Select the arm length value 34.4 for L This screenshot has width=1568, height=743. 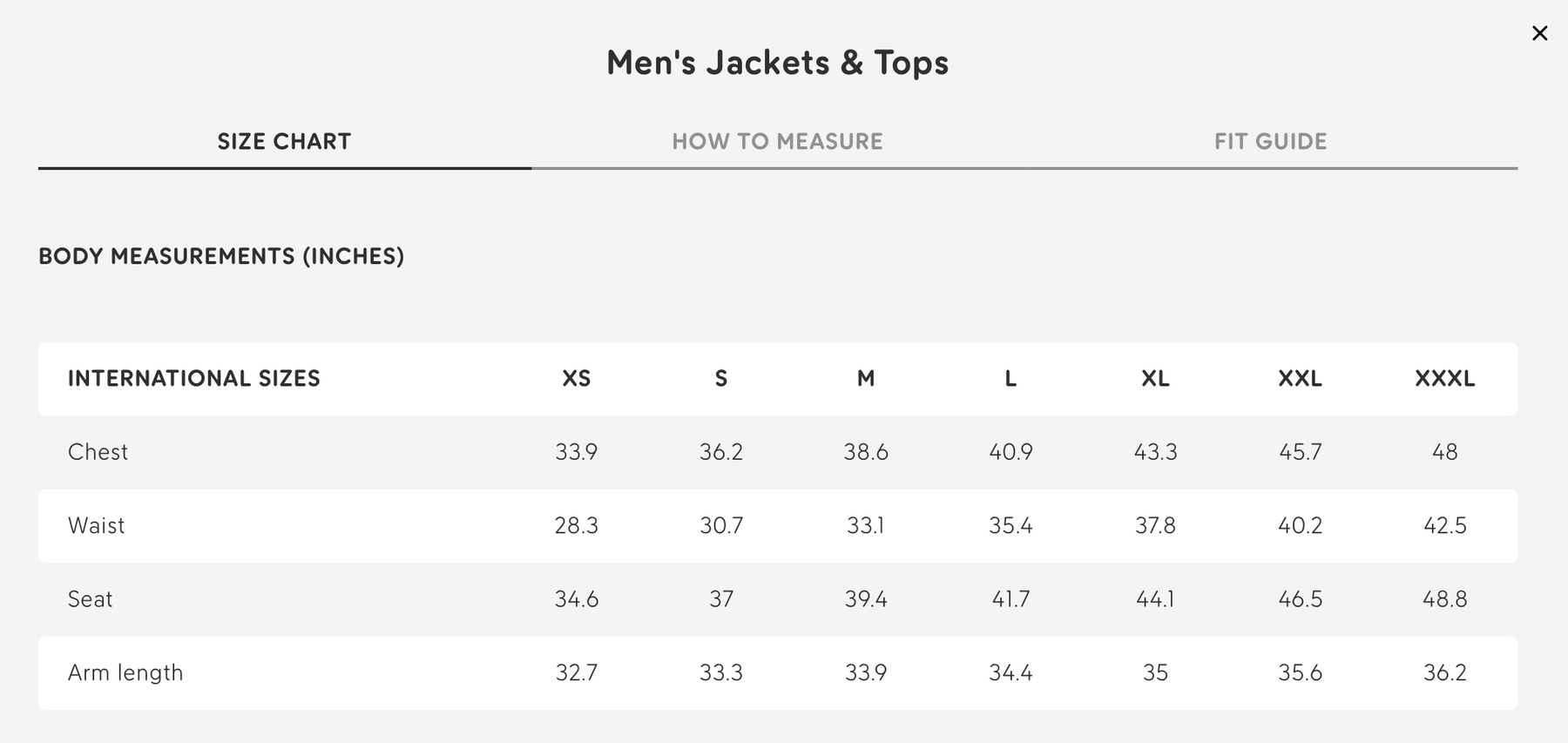coord(1010,673)
